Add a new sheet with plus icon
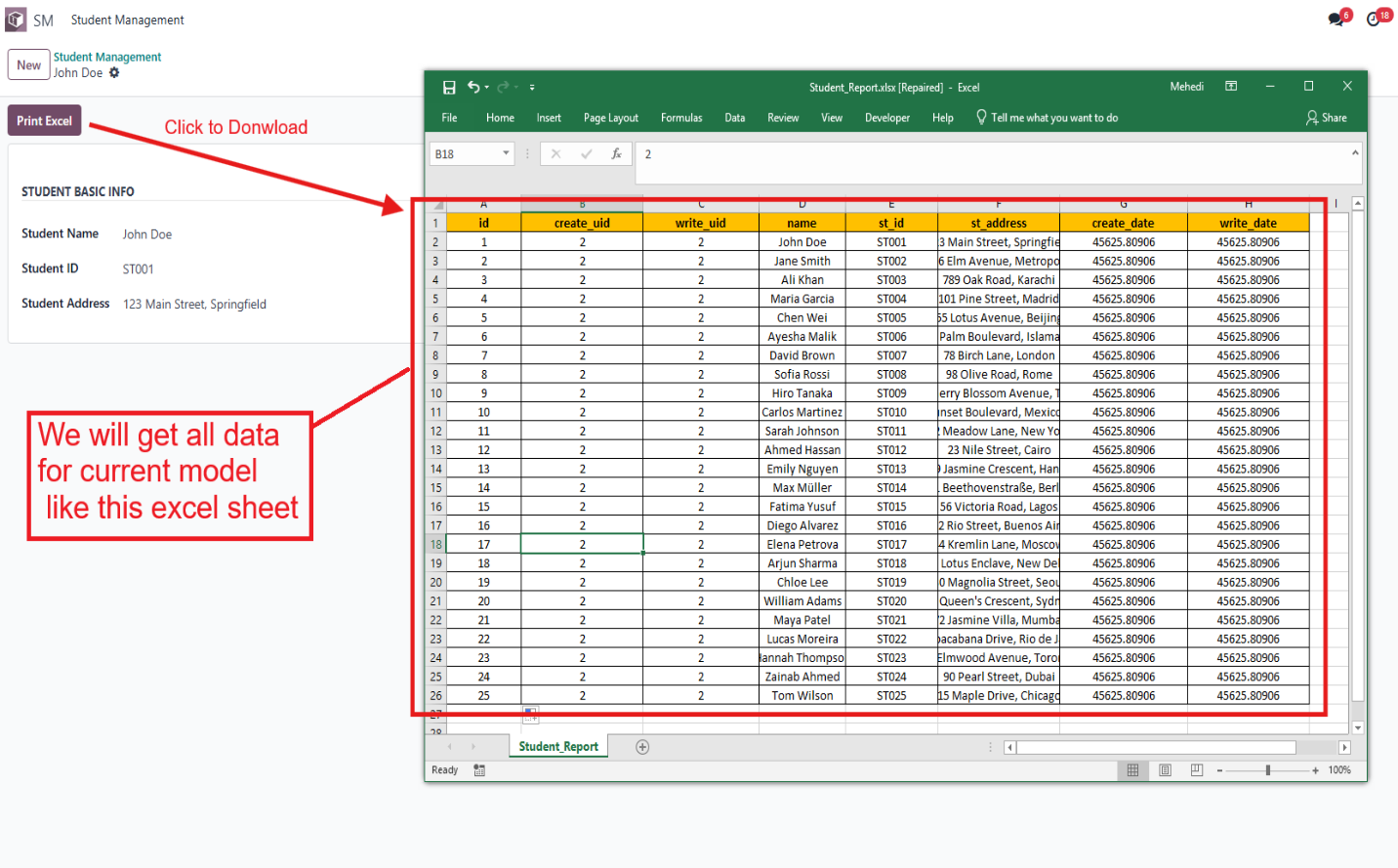Image resolution: width=1398 pixels, height=868 pixels. coord(642,747)
